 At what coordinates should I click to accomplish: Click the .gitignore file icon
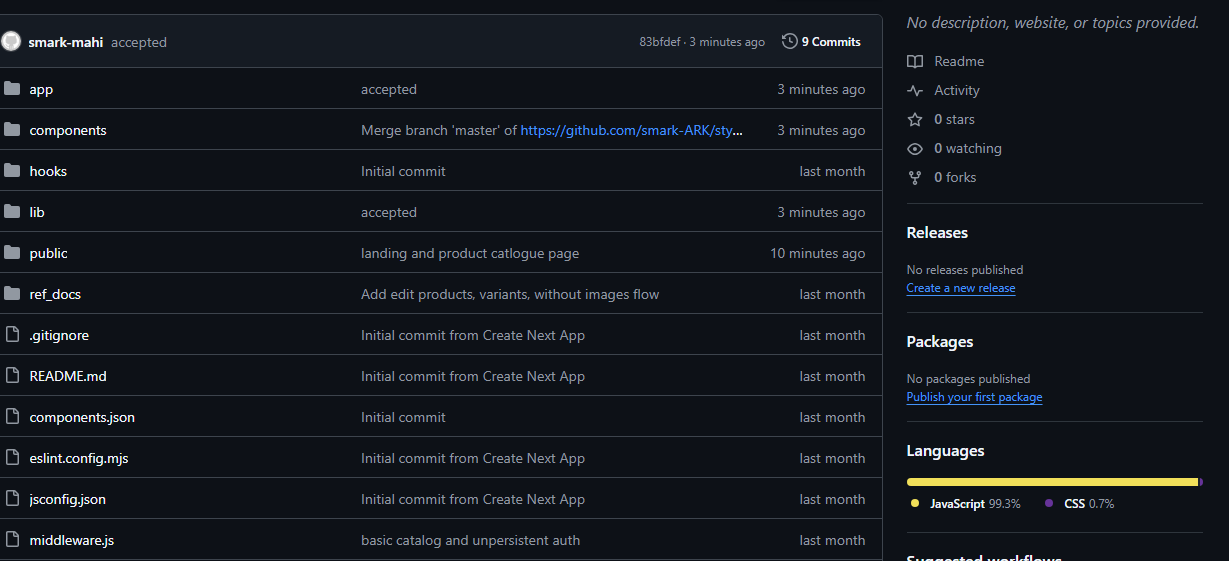pos(12,335)
